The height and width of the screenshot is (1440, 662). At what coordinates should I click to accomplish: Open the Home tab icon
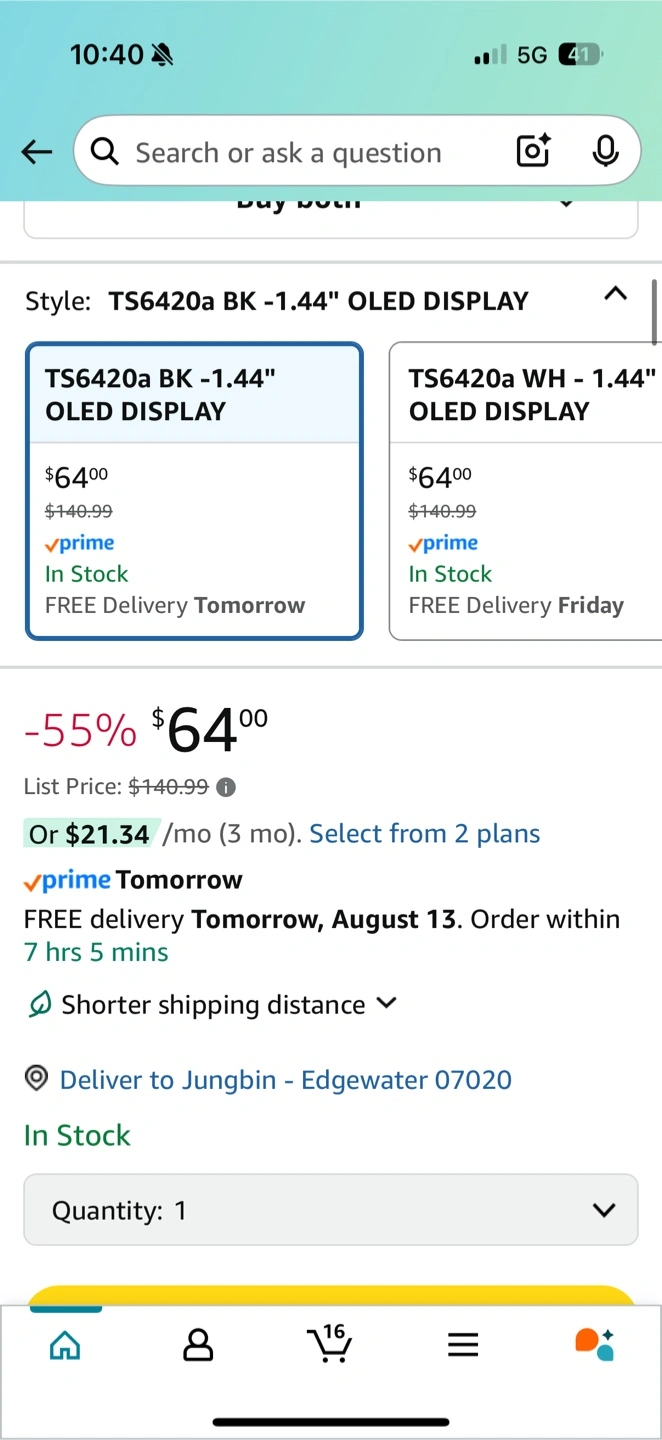(65, 1345)
